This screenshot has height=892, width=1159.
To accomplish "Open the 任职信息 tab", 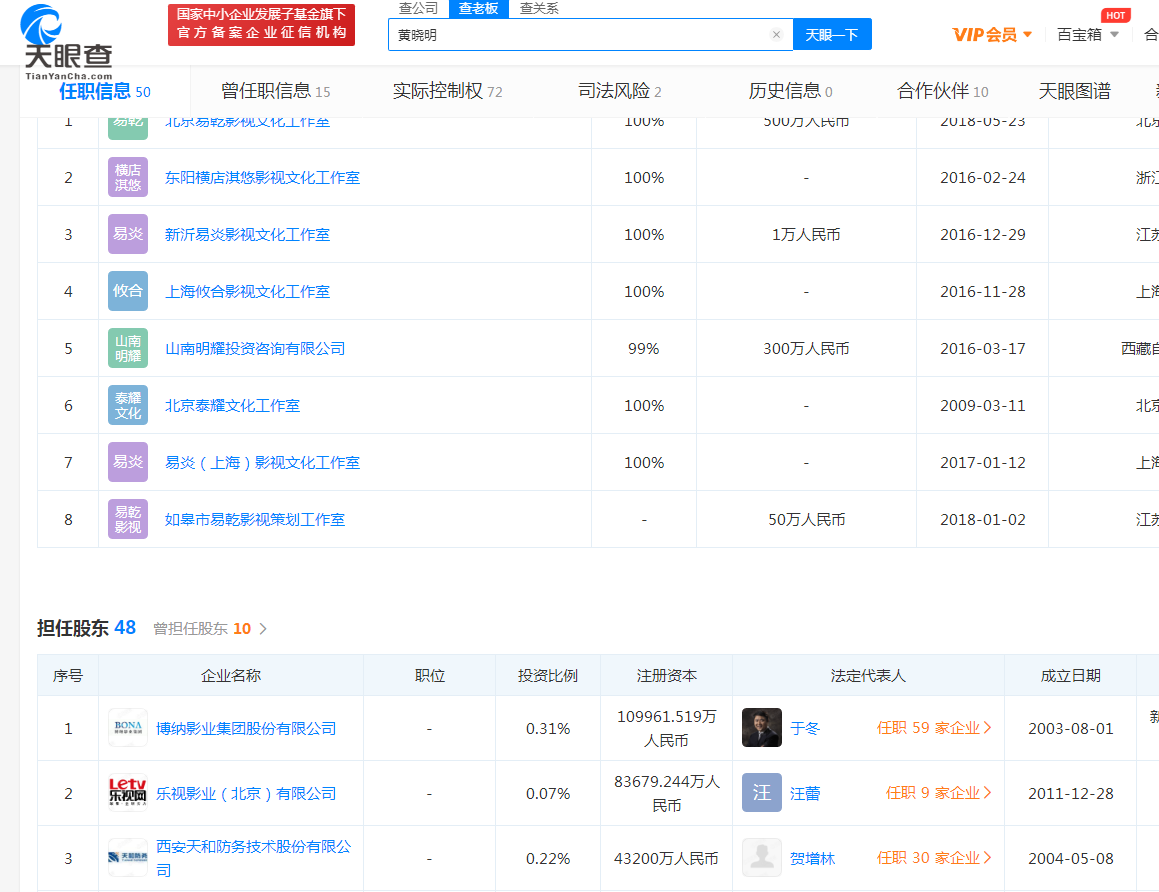I will (105, 91).
